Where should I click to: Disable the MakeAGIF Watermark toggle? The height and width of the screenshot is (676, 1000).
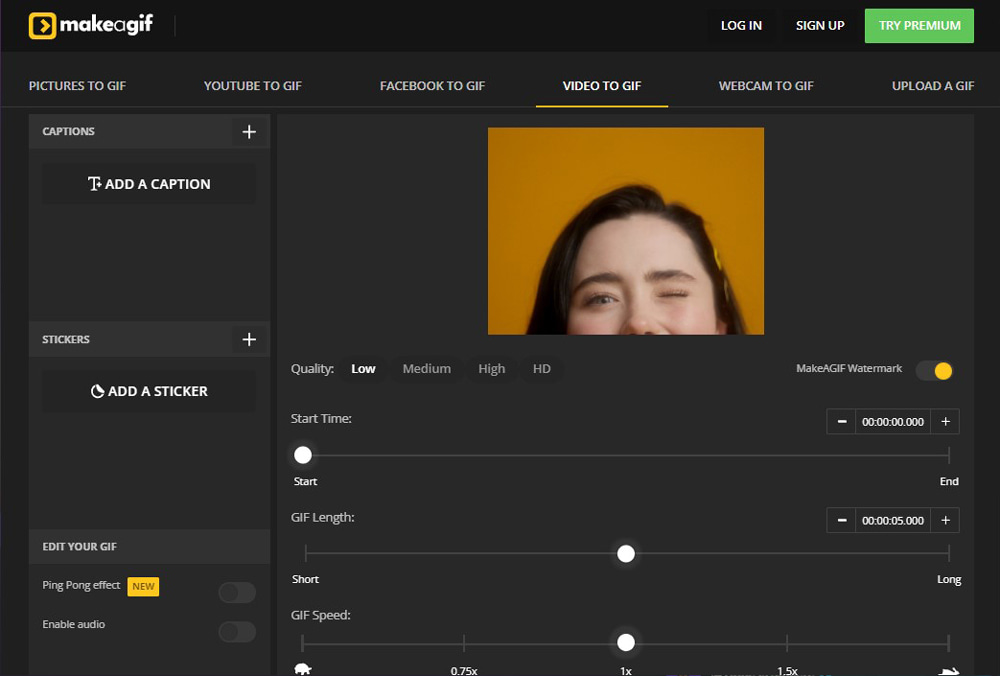[x=933, y=370]
